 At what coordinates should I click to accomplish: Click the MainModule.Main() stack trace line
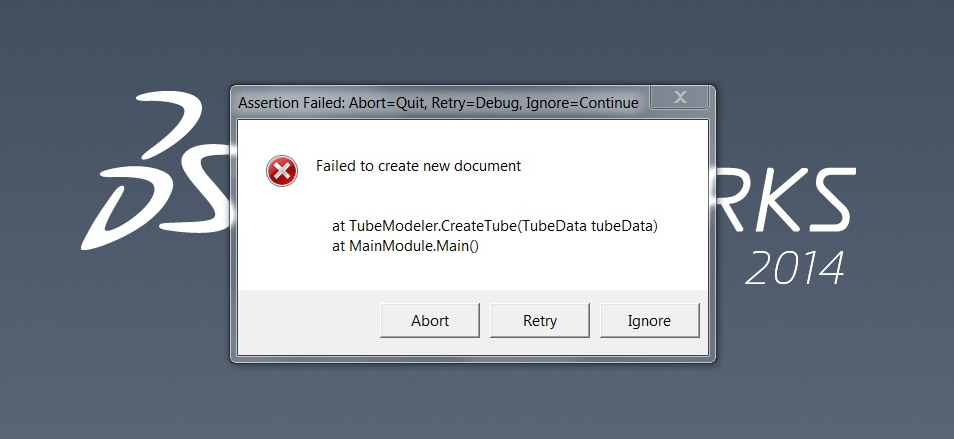(x=406, y=245)
